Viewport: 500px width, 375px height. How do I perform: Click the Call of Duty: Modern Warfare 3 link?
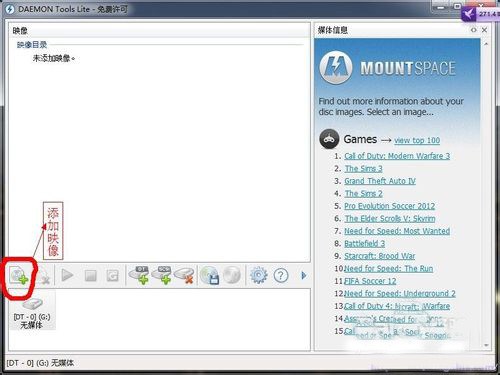[x=397, y=156]
